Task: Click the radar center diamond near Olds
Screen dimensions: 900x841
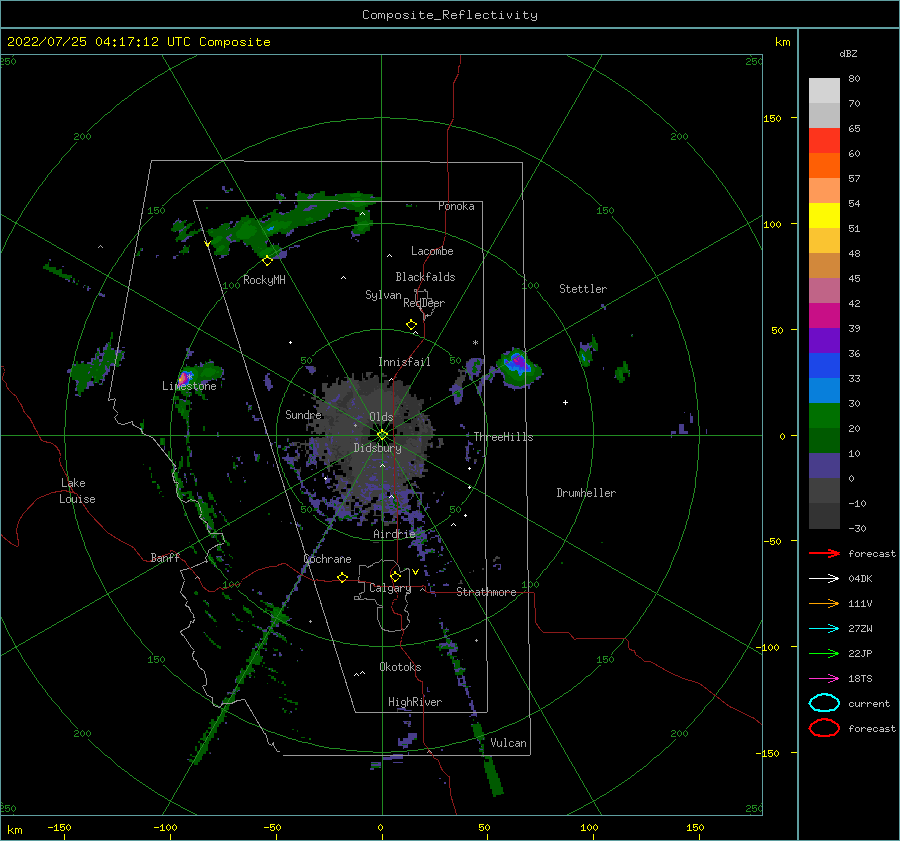Action: [382, 435]
